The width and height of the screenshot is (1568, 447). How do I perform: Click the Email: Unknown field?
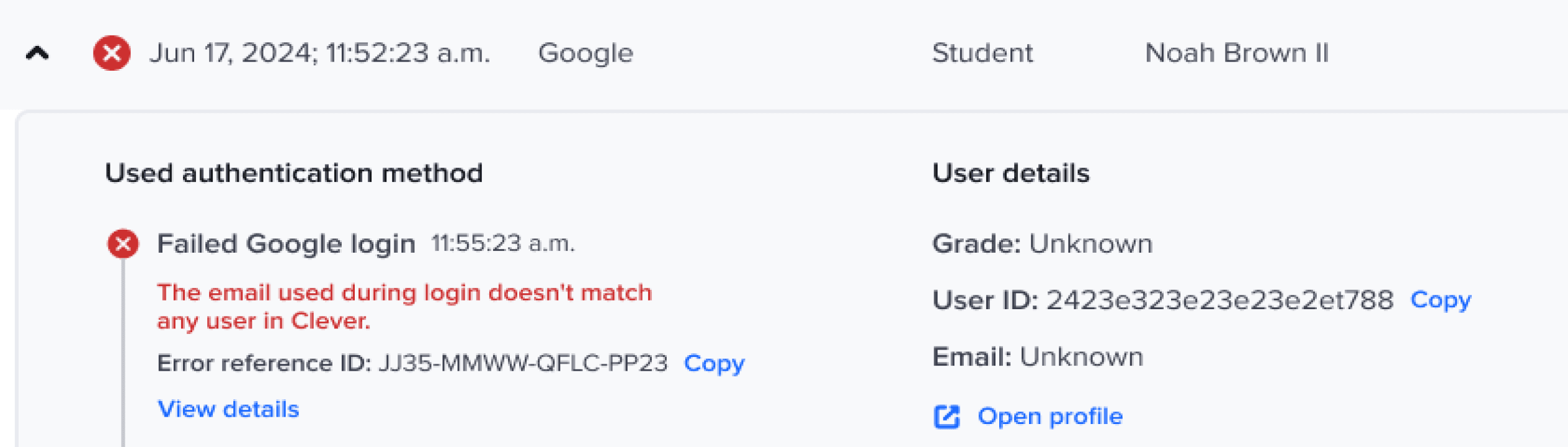pos(1038,357)
